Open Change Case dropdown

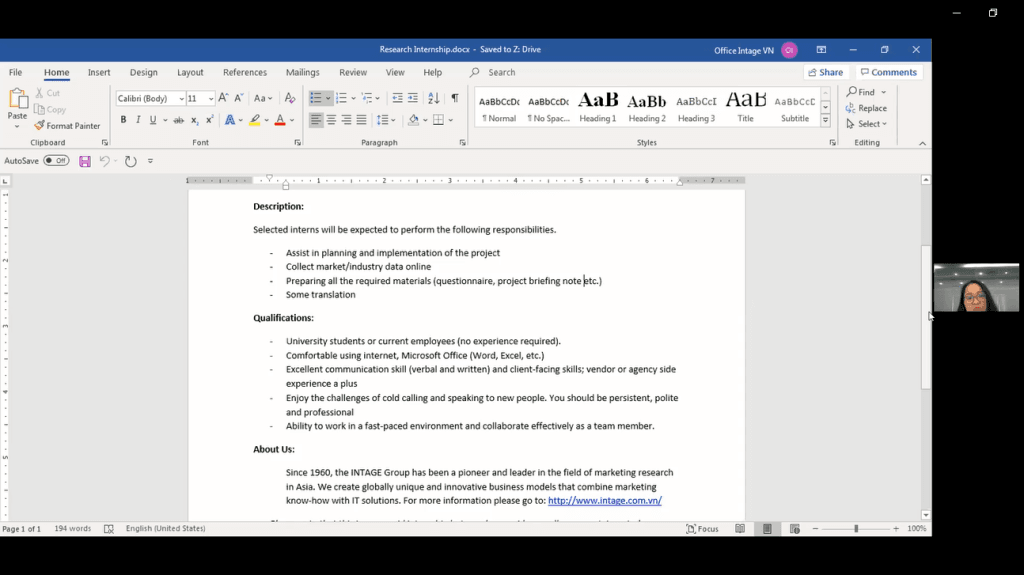coord(263,98)
